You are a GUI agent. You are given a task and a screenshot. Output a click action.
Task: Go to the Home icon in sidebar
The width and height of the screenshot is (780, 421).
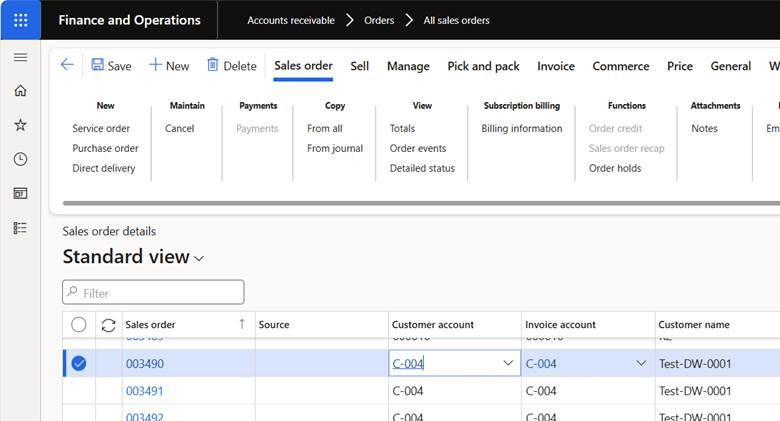(x=20, y=91)
